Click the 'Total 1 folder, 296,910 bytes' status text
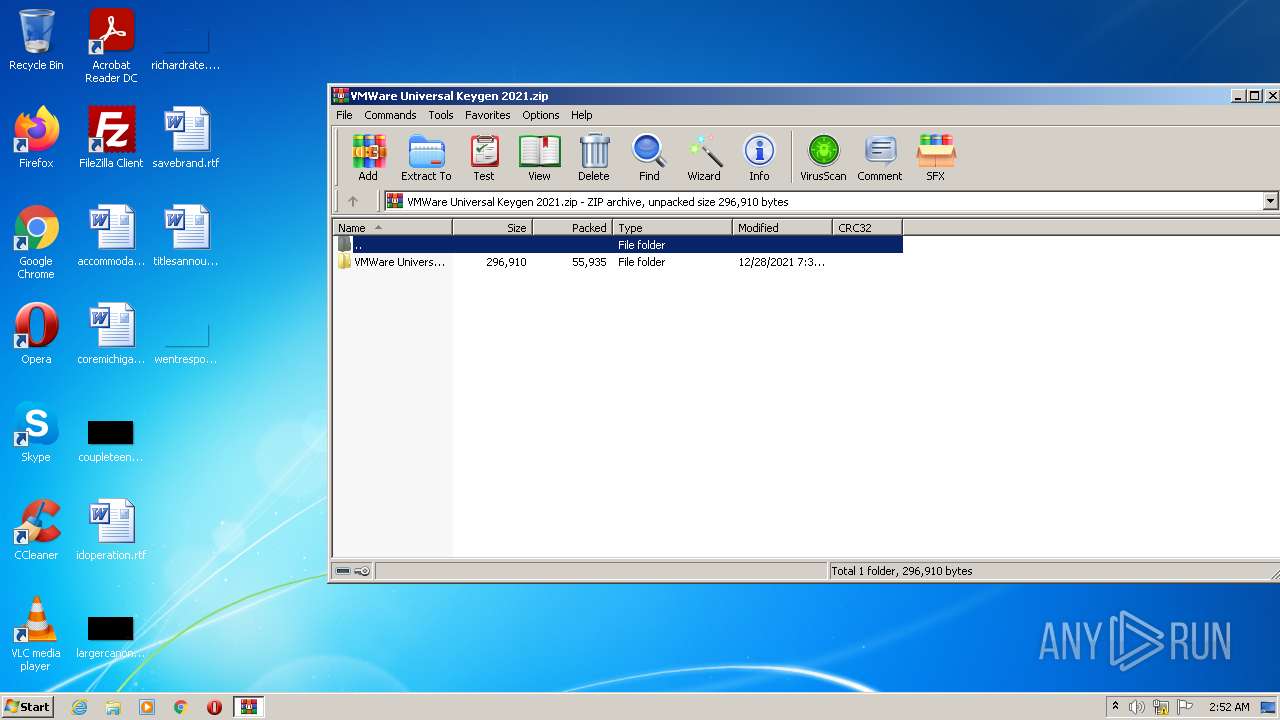Screen dimensions: 1280x720 (x=902, y=571)
